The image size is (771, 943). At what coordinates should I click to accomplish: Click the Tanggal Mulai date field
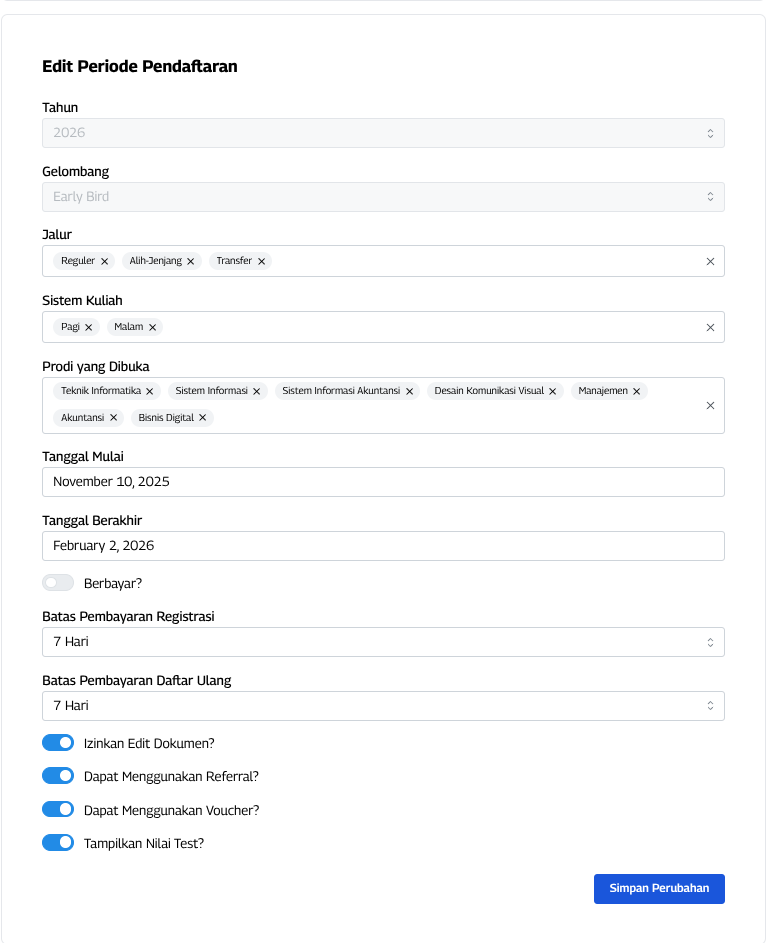[x=383, y=482]
